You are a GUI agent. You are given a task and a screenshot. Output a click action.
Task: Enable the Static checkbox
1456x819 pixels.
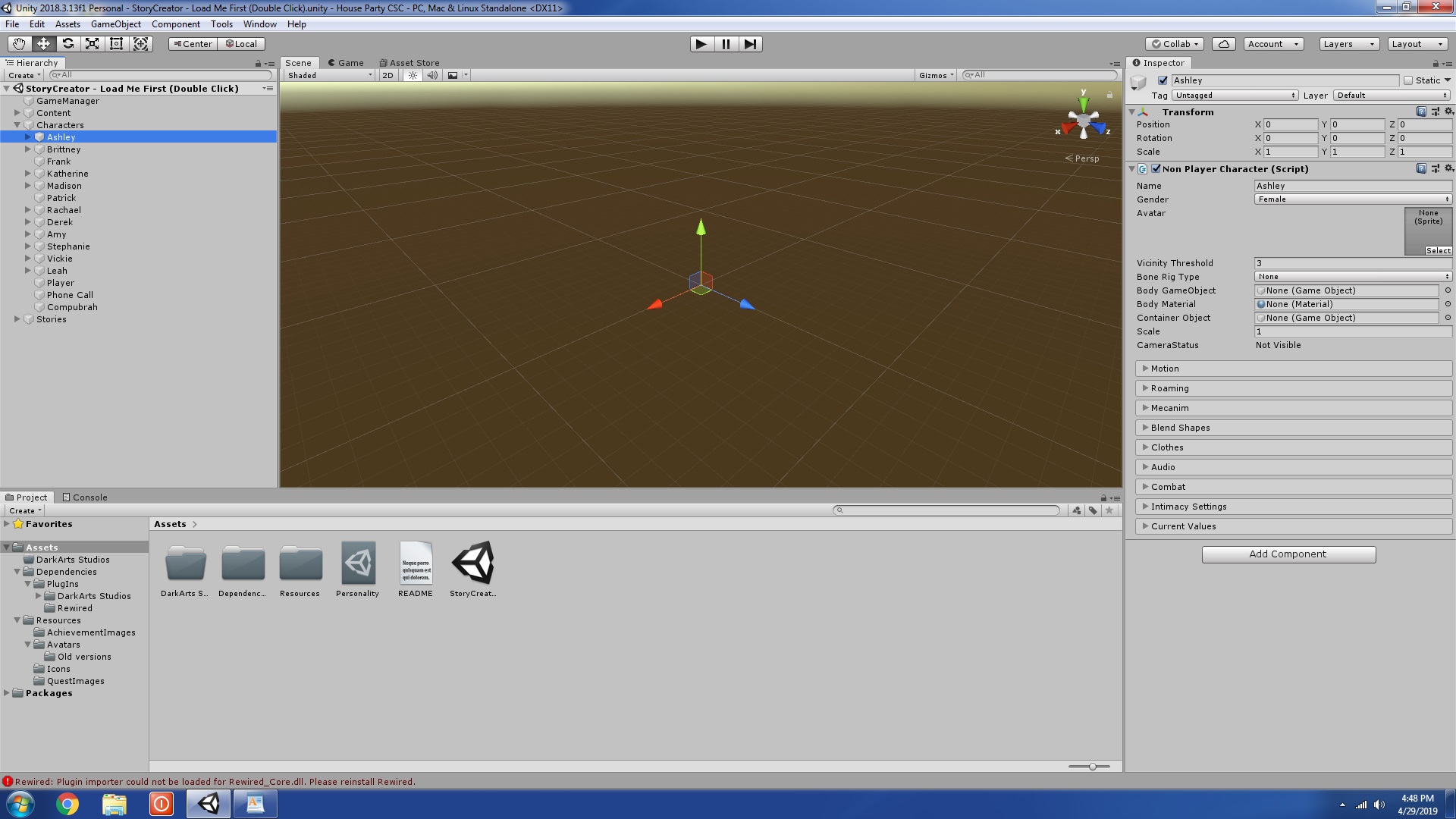pyautogui.click(x=1408, y=80)
